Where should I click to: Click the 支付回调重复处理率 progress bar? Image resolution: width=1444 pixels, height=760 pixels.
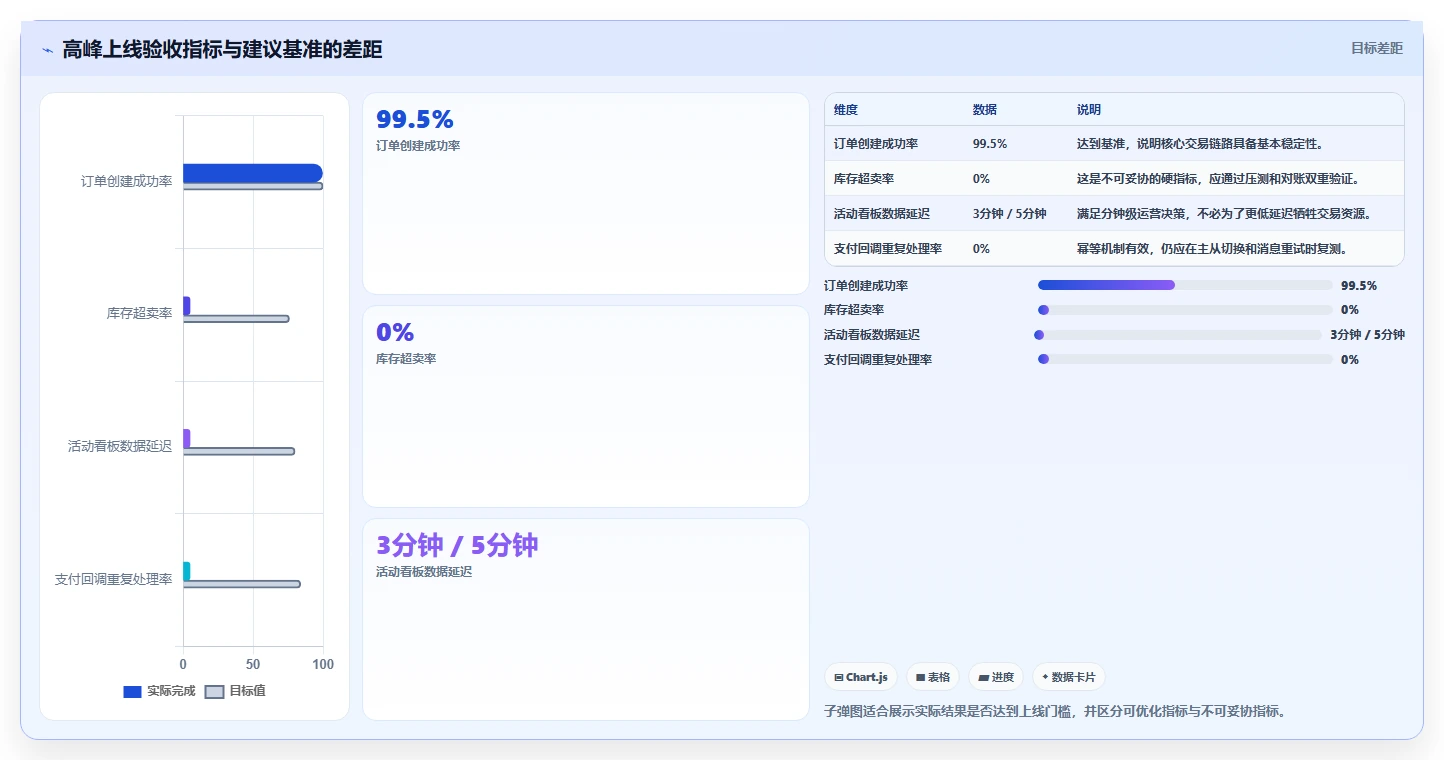point(1185,359)
